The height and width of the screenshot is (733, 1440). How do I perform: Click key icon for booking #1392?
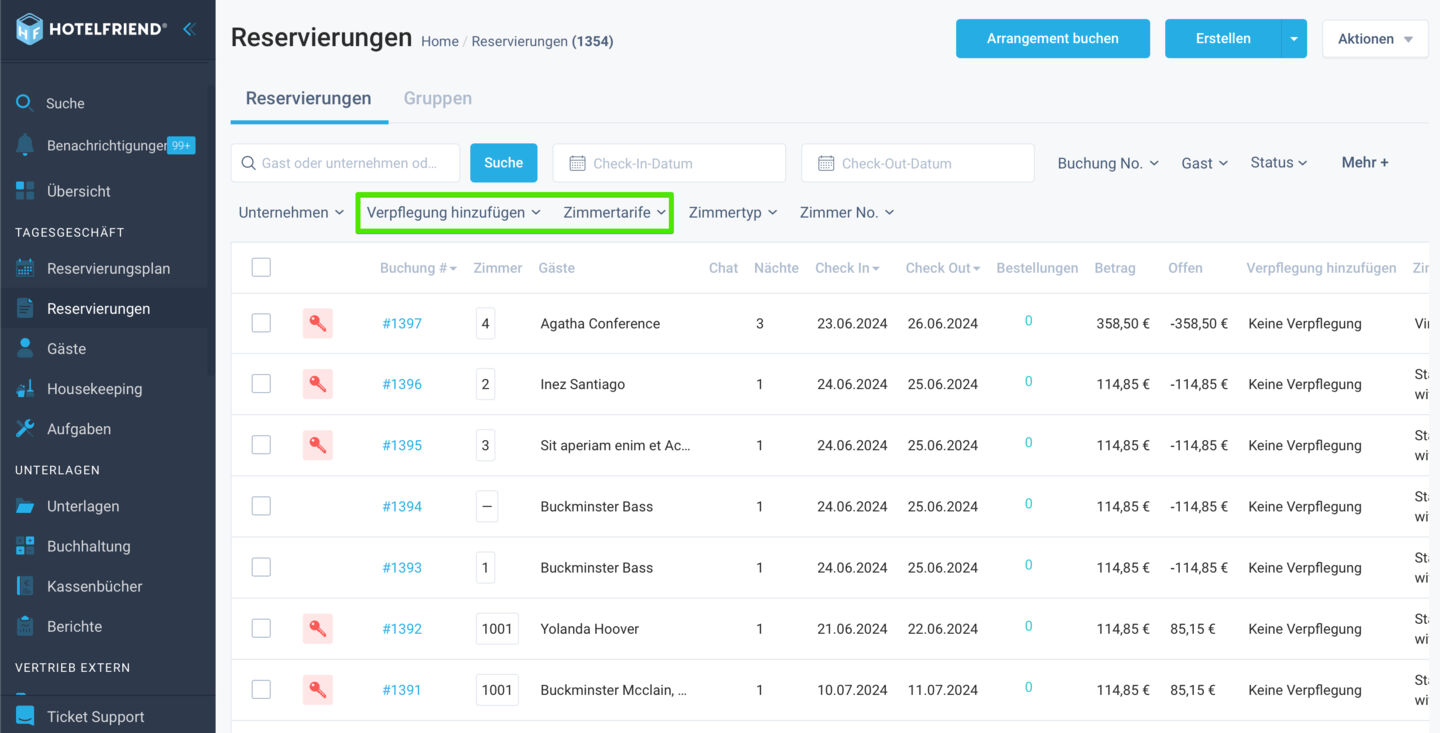click(x=318, y=628)
